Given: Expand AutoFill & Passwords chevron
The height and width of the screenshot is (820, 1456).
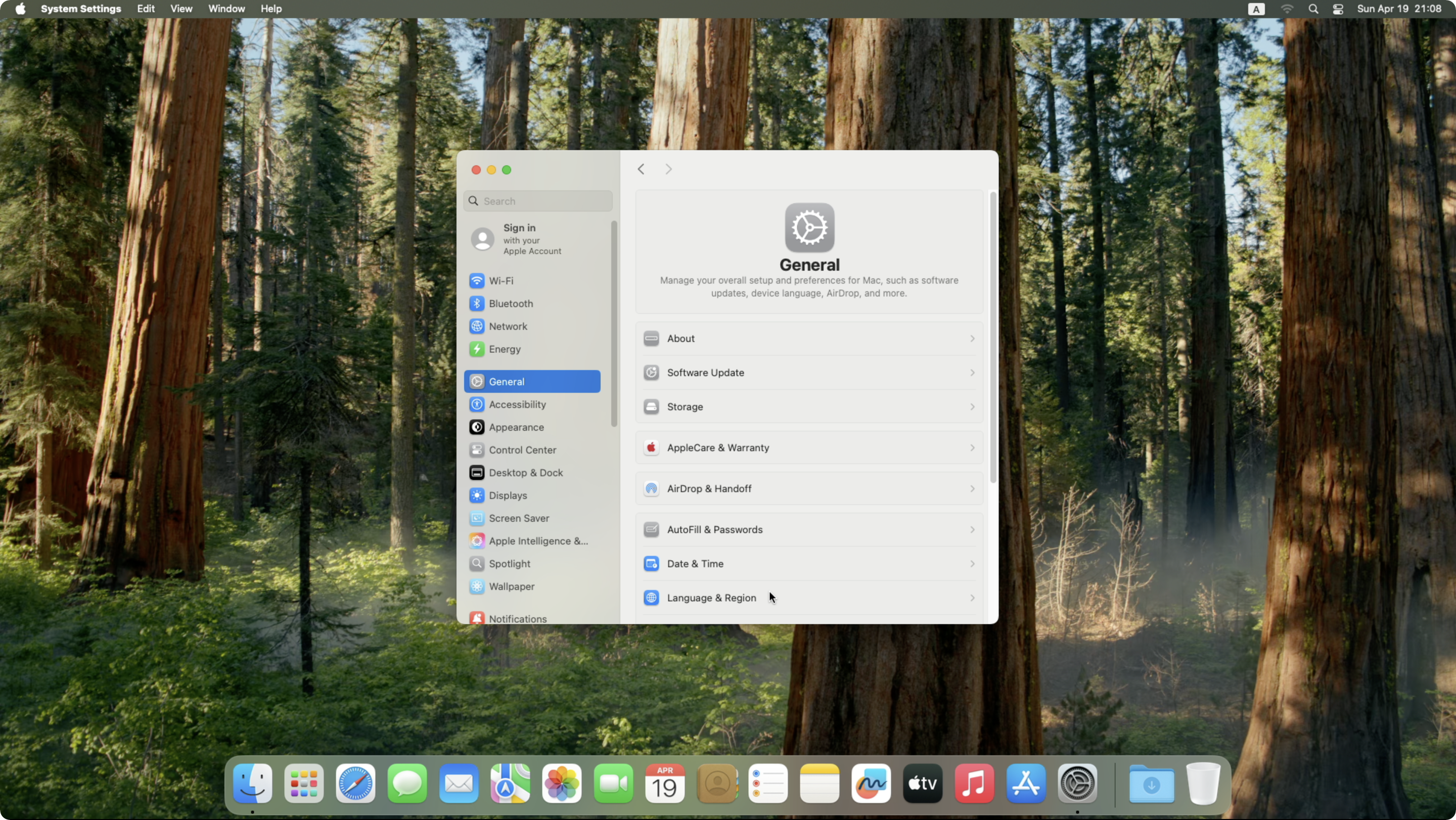Looking at the screenshot, I should (x=972, y=529).
